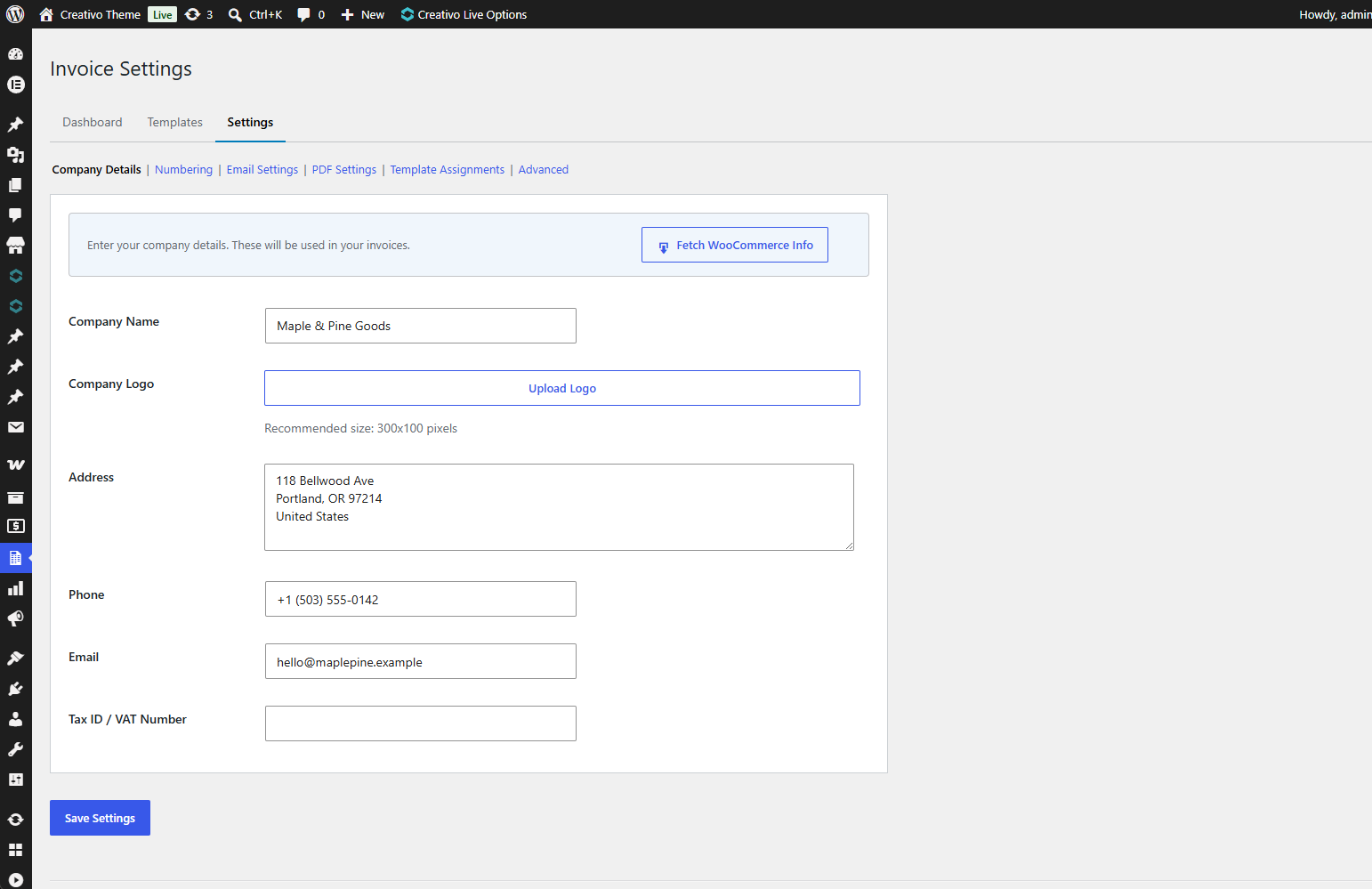The image size is (1372, 889).
Task: Click the 'Company Logo' label
Action: (x=111, y=384)
